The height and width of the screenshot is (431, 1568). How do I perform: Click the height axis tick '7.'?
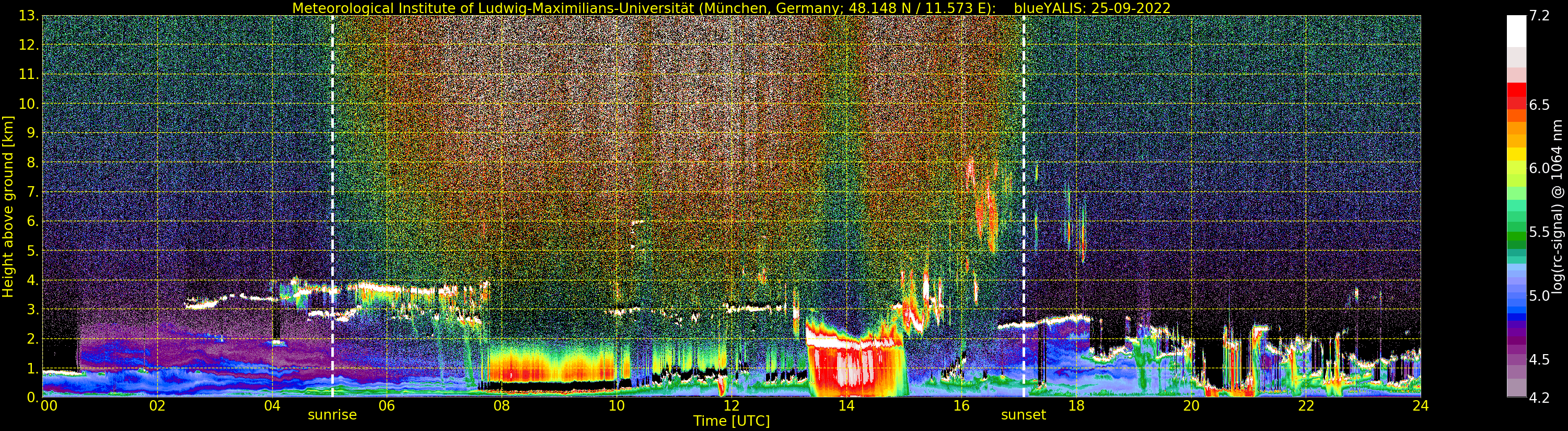coord(33,192)
